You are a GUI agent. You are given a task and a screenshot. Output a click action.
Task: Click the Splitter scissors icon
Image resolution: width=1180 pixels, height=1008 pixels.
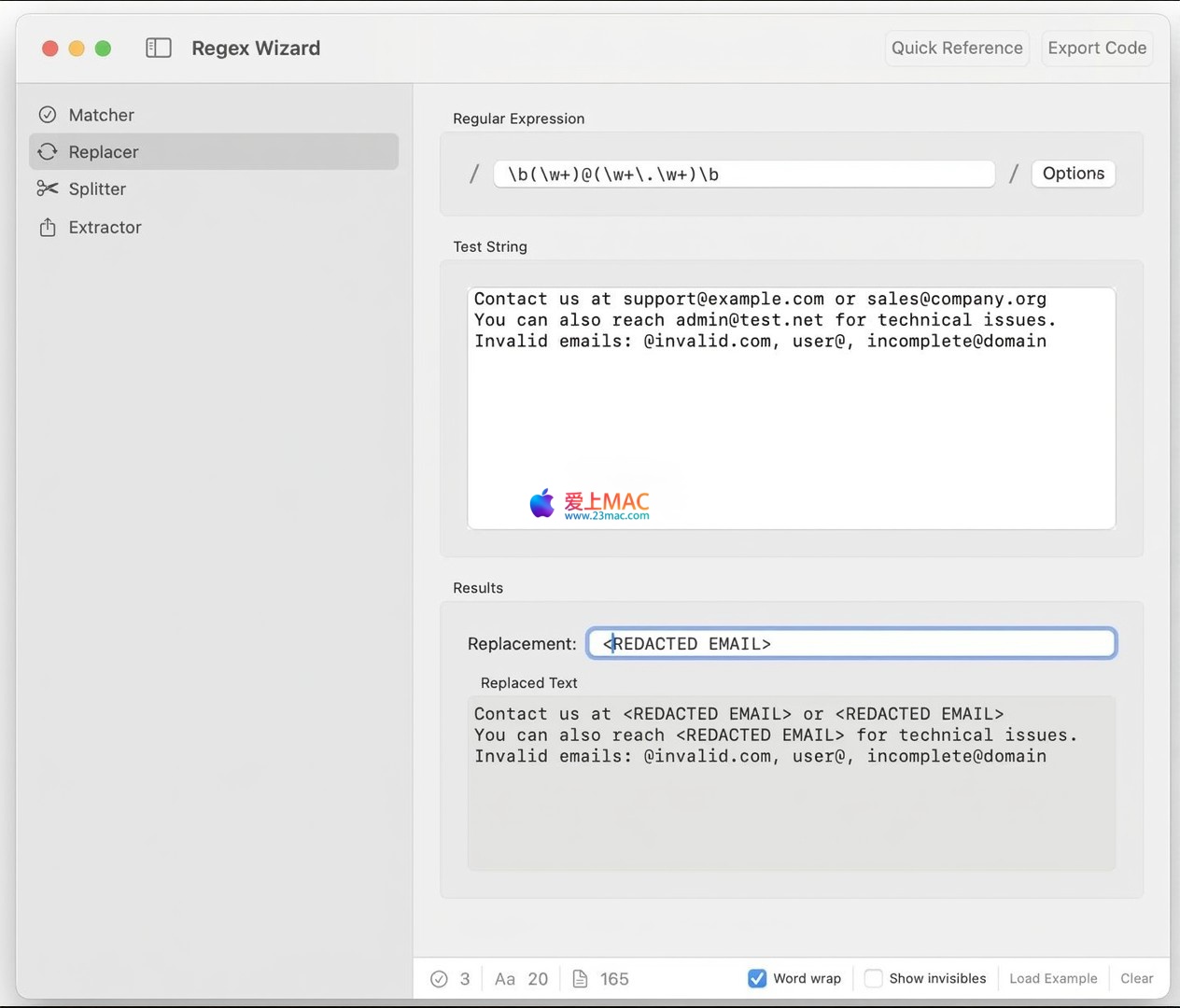coord(48,189)
